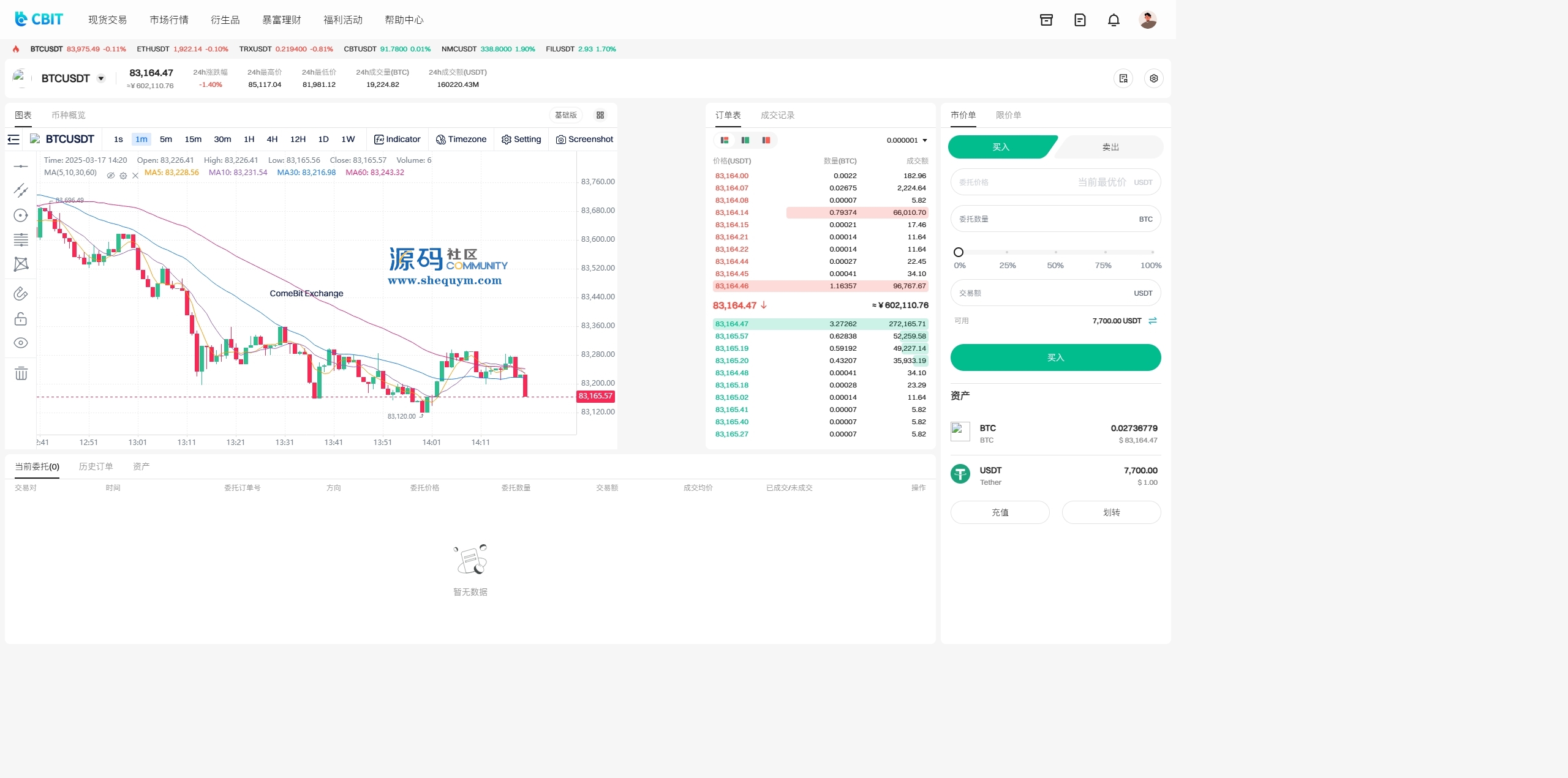Screen dimensions: 1568x778
Task: Switch to the 卖出 sell toggle
Action: pyautogui.click(x=1110, y=147)
